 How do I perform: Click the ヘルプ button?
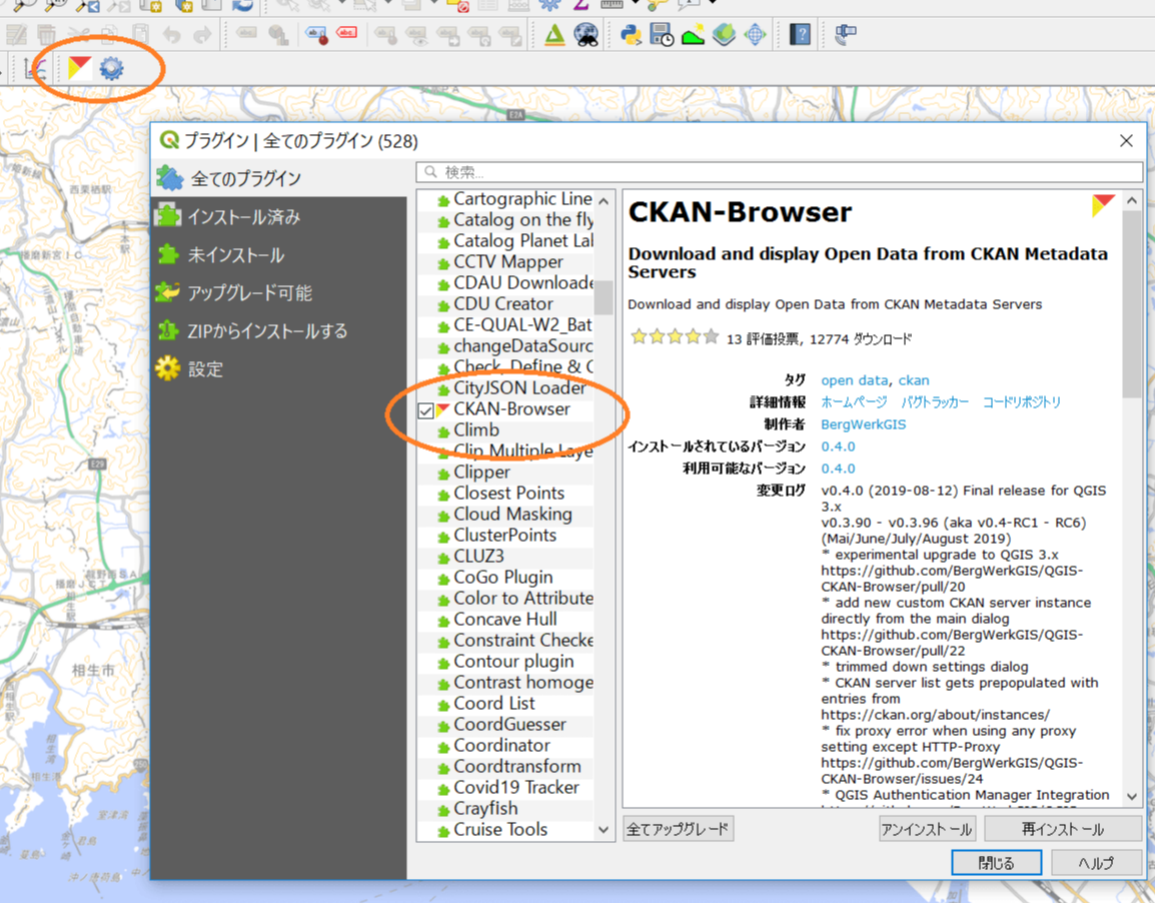tap(1096, 862)
